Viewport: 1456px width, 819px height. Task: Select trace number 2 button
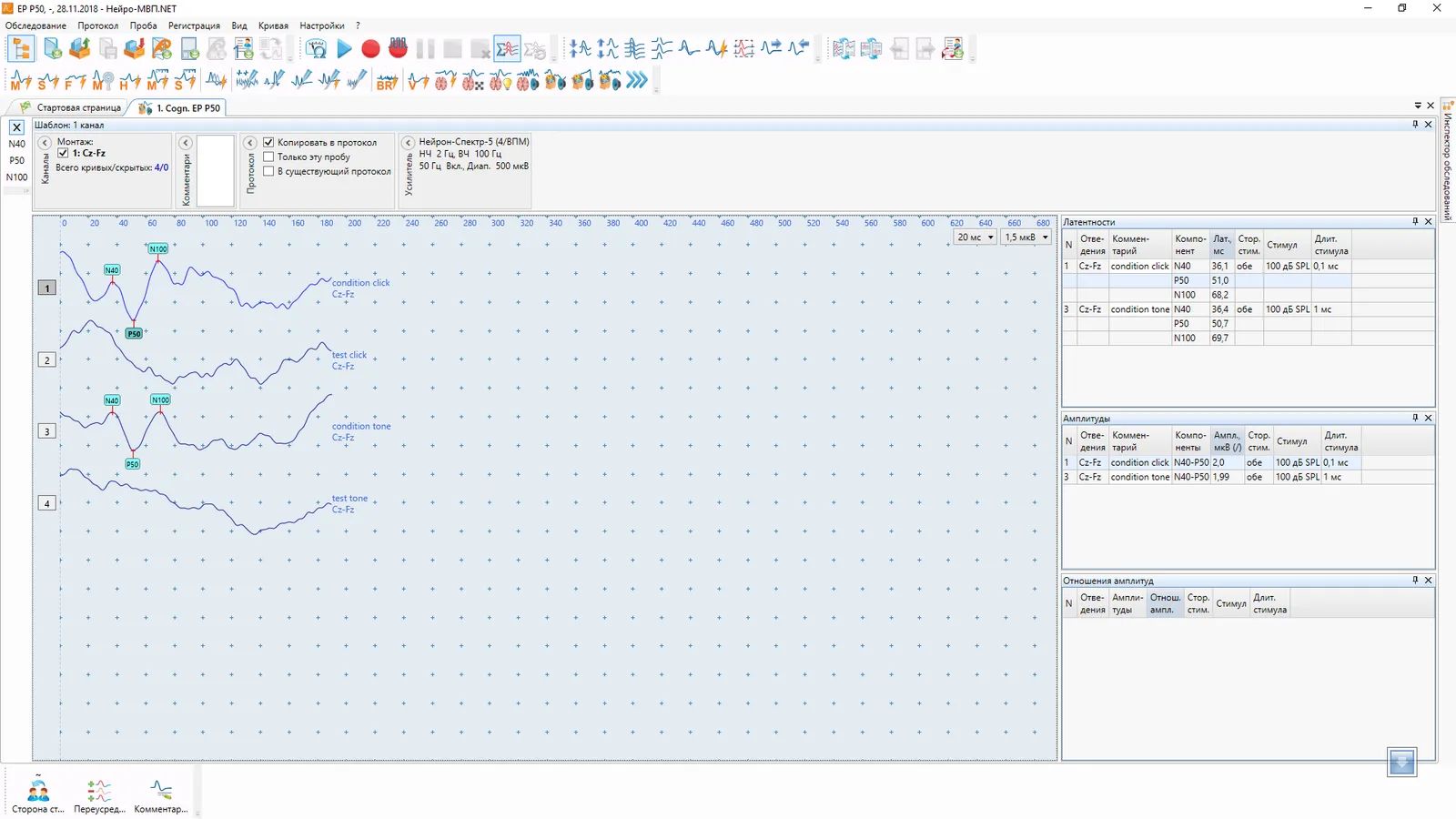click(x=47, y=359)
